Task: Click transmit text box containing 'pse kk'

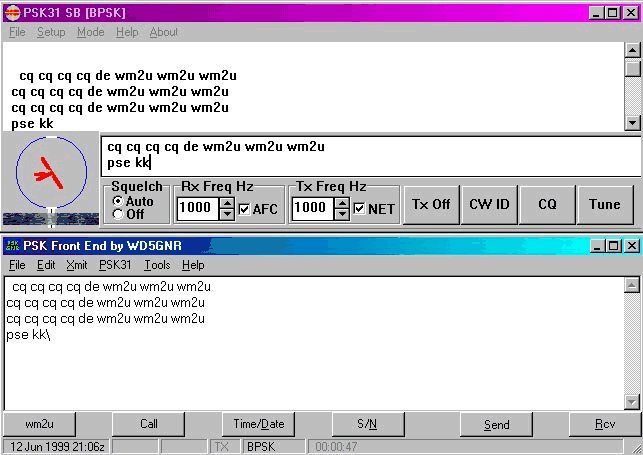Action: (371, 156)
